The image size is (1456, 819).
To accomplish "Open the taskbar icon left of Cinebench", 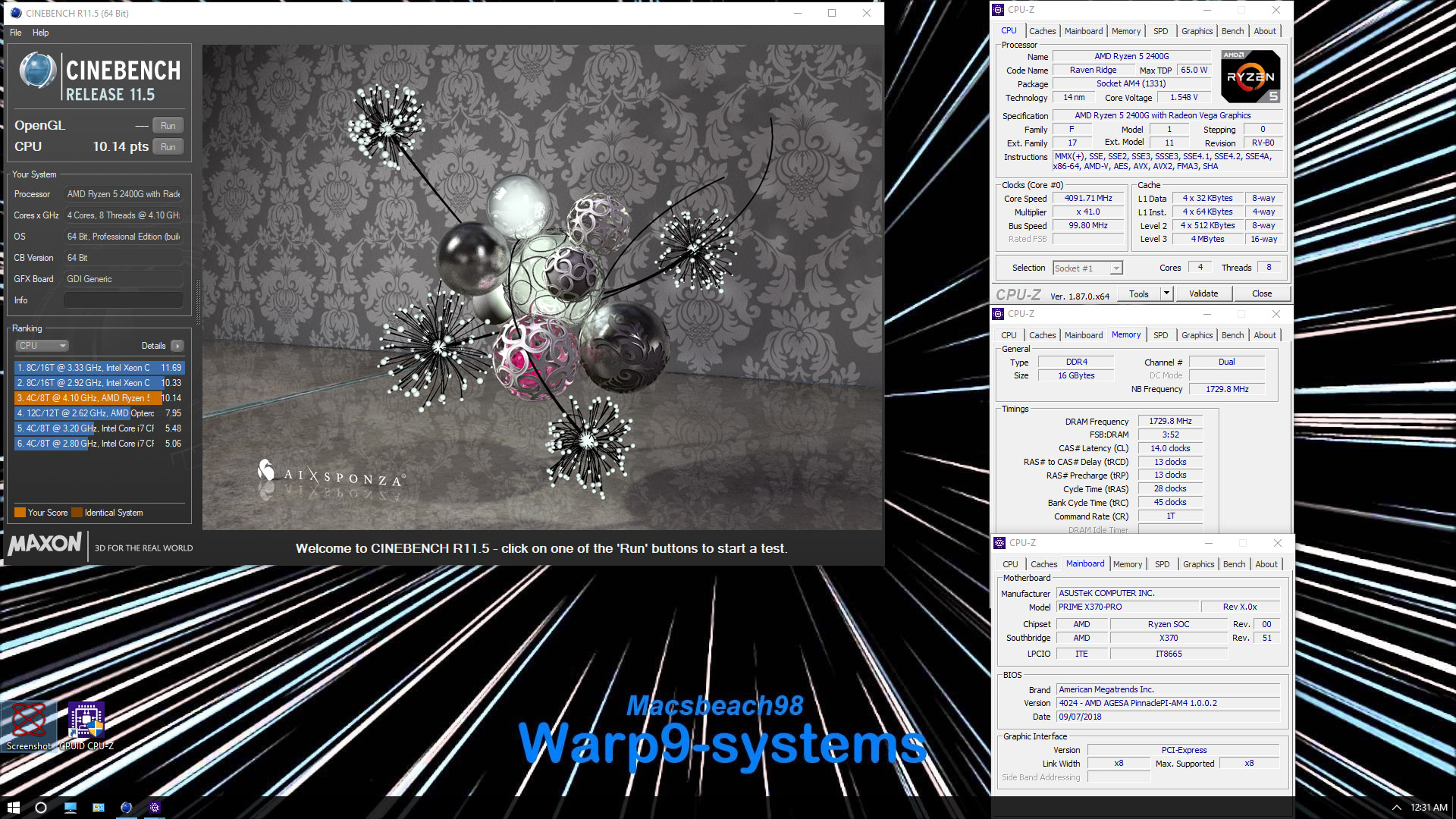I will click(x=98, y=808).
